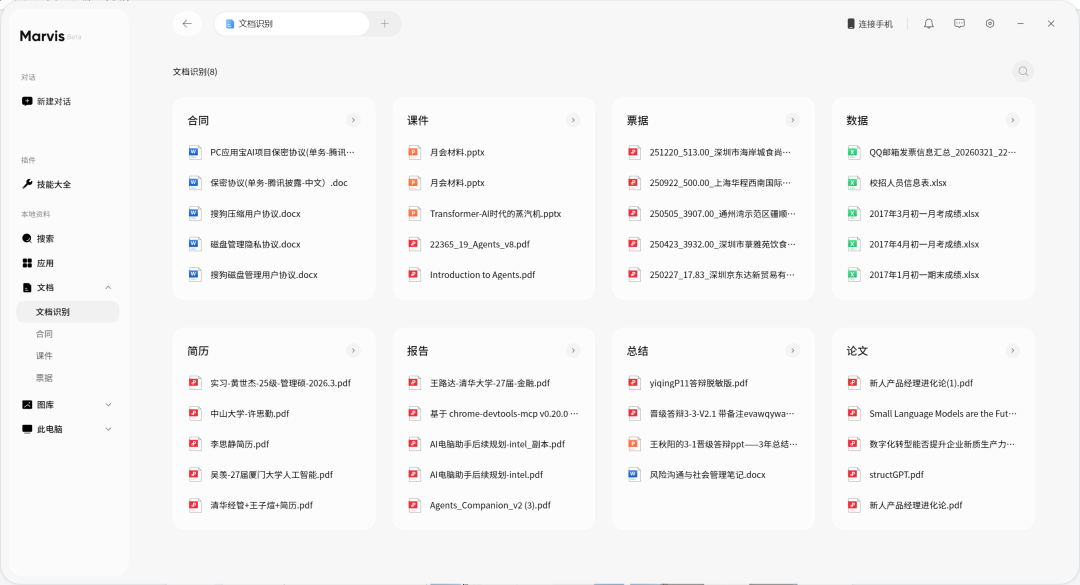The width and height of the screenshot is (1080, 585).
Task: Expand the 报告 card with its arrow
Action: pyautogui.click(x=573, y=351)
